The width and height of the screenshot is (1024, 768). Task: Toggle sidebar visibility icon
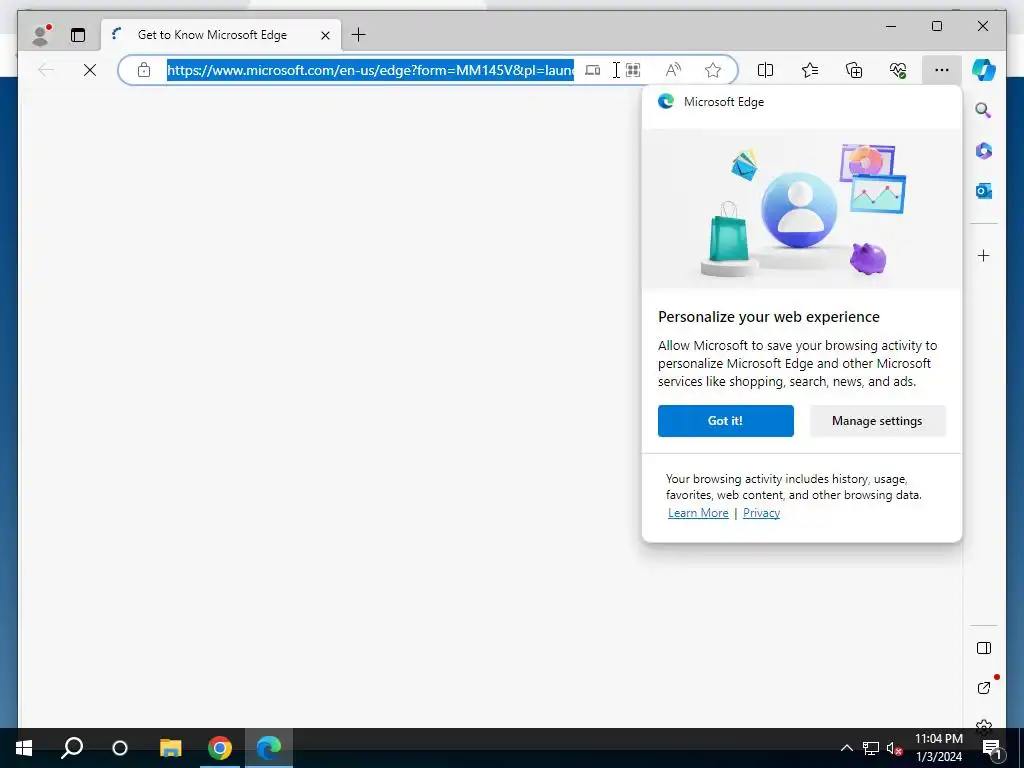click(x=984, y=648)
